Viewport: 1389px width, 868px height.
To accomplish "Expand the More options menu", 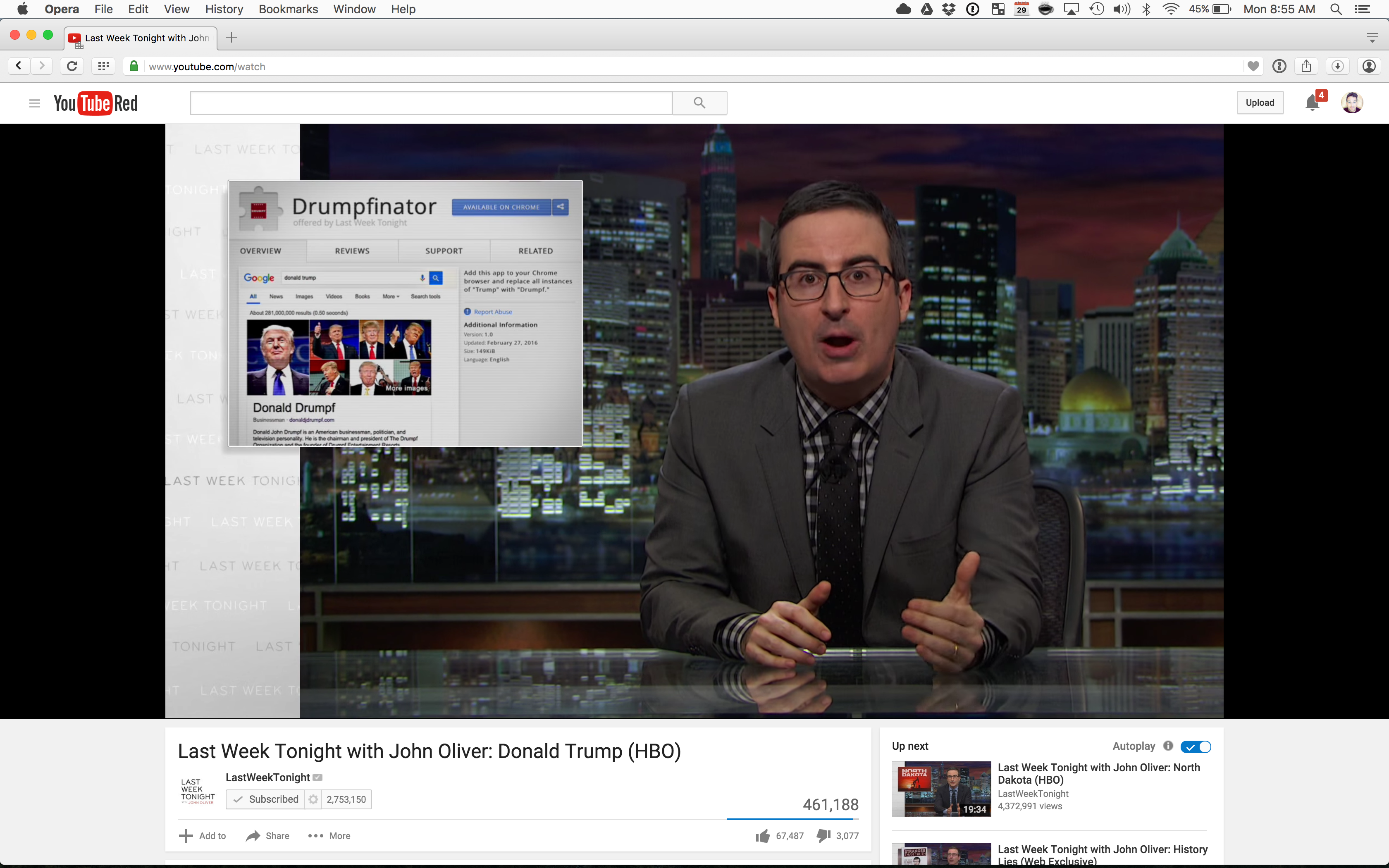I will (329, 836).
